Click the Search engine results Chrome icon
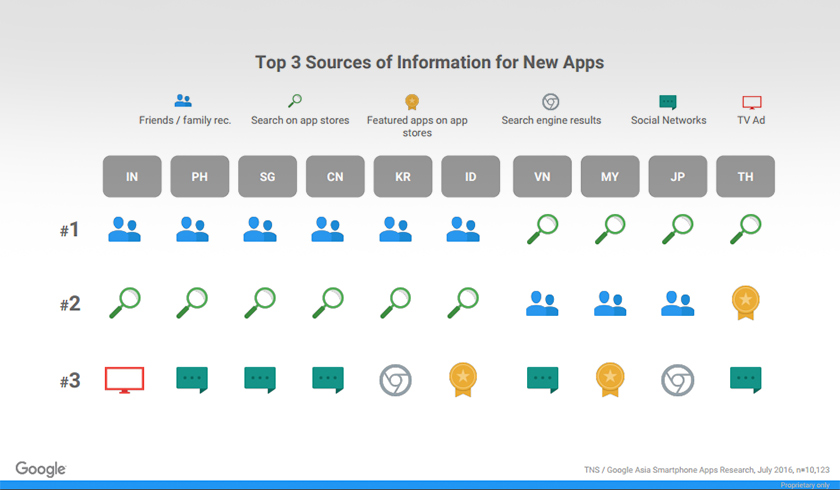Screen dimensions: 840x490 click(x=550, y=102)
